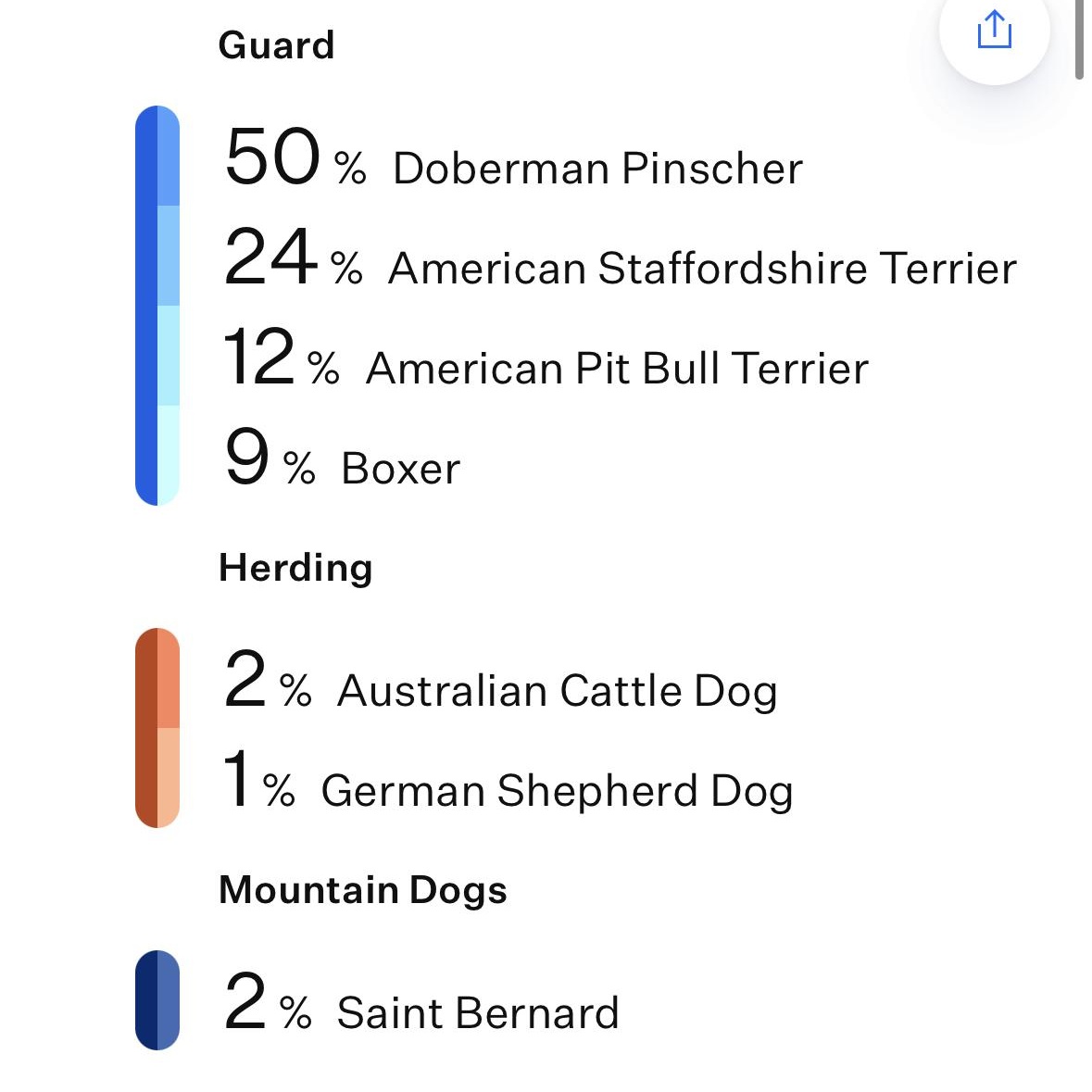This screenshot has height=1092, width=1092.
Task: Open American Pit Bull Terrier details
Action: click(x=617, y=369)
